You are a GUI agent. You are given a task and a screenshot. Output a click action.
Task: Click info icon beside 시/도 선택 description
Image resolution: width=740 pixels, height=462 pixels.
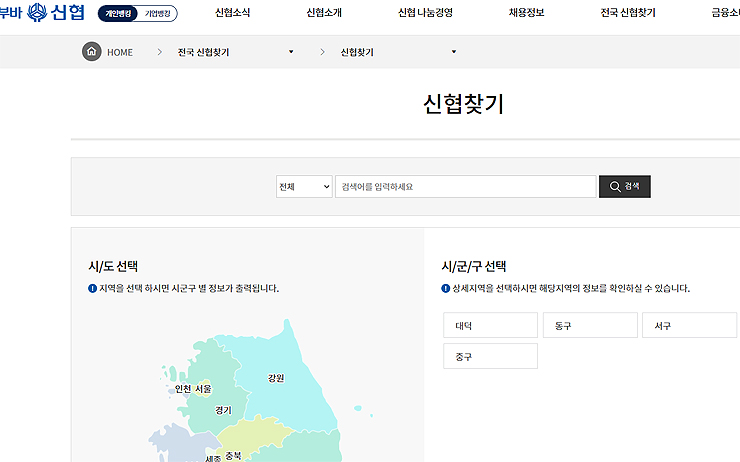92,288
